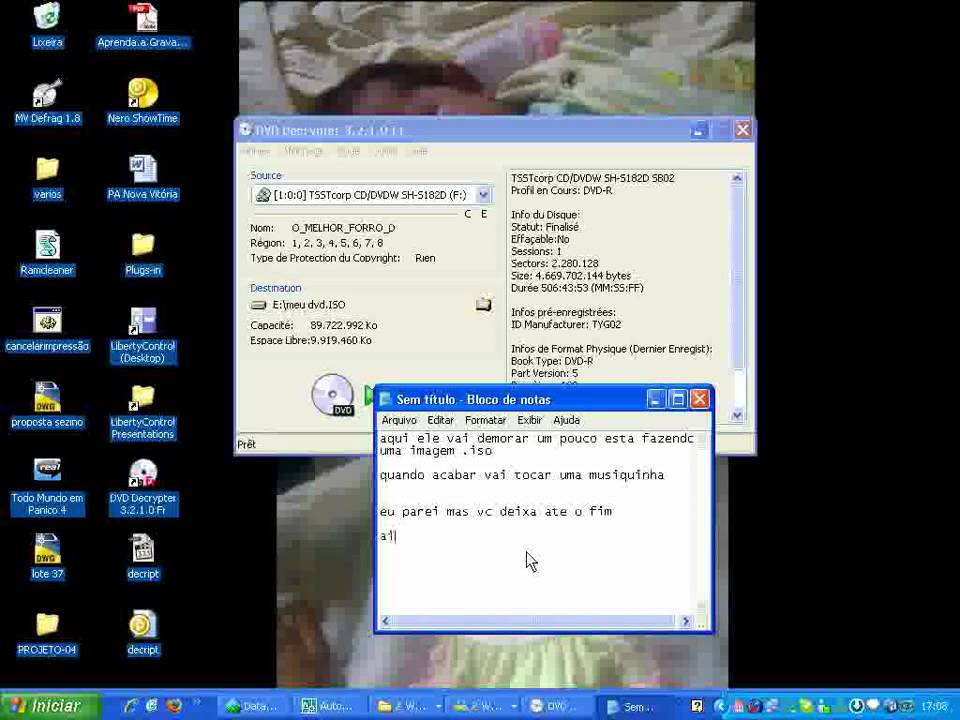Launch Nero ShowTime from the desktop
960x720 pixels.
pos(143,101)
